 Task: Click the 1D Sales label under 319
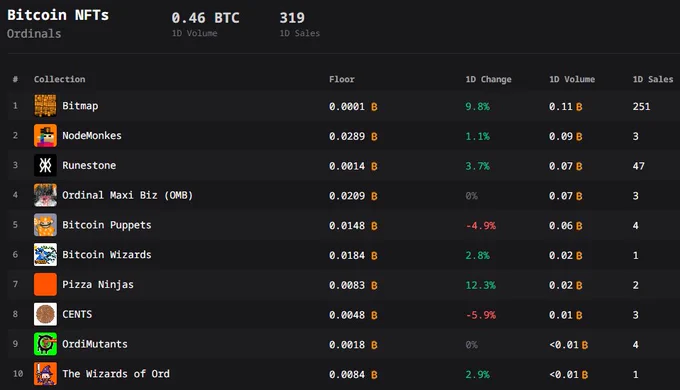click(x=300, y=33)
